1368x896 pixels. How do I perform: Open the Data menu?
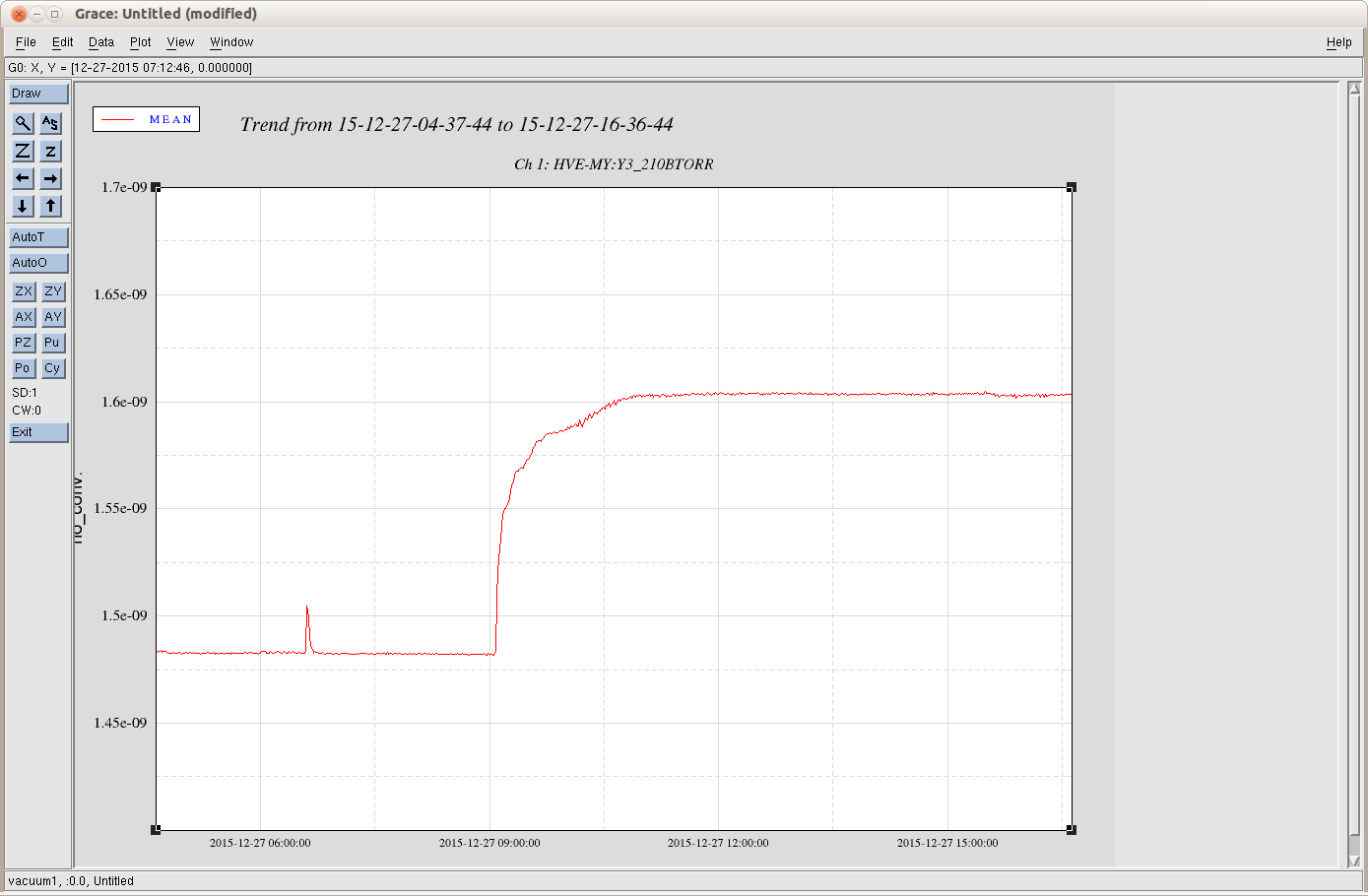tap(101, 42)
